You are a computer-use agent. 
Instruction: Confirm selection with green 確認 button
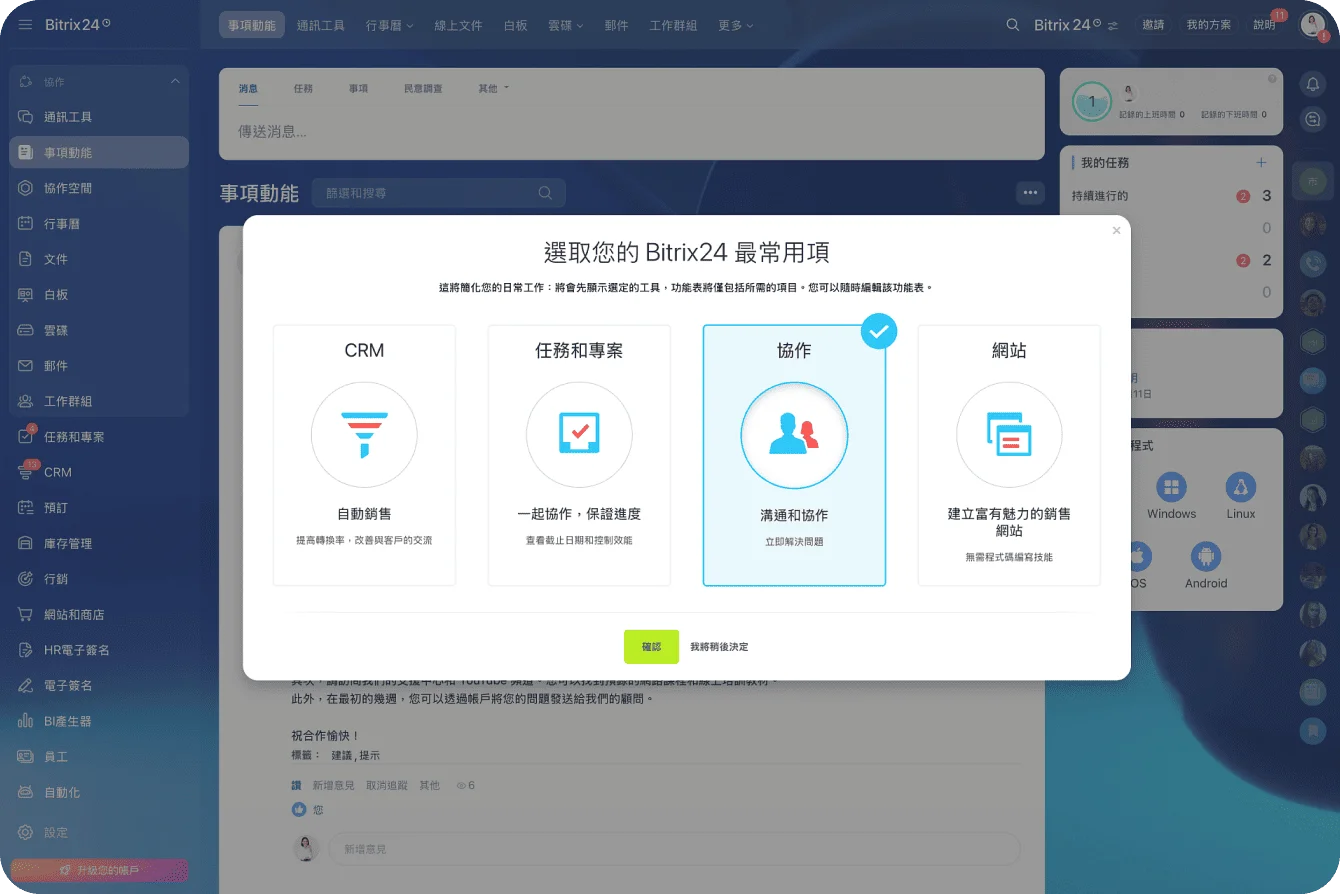point(651,647)
